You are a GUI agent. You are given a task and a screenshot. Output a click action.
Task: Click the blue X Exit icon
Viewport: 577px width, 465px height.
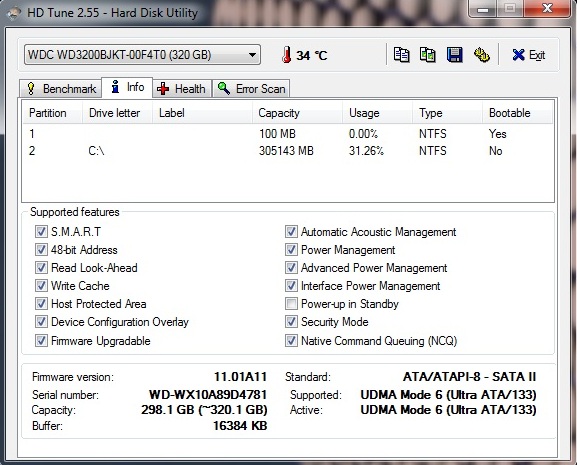point(518,55)
